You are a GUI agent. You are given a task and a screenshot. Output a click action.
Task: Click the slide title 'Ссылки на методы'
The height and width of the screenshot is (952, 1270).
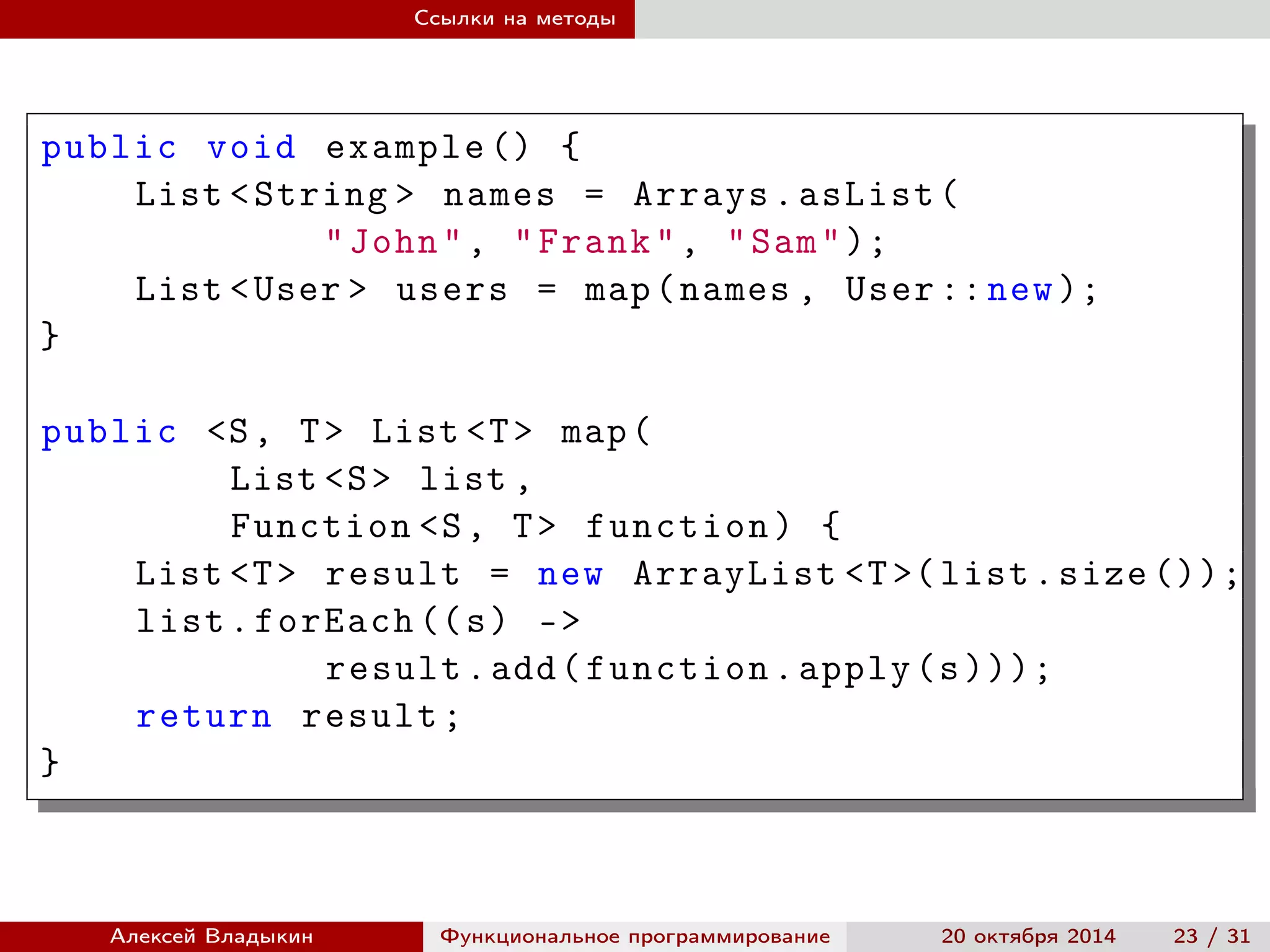(515, 19)
